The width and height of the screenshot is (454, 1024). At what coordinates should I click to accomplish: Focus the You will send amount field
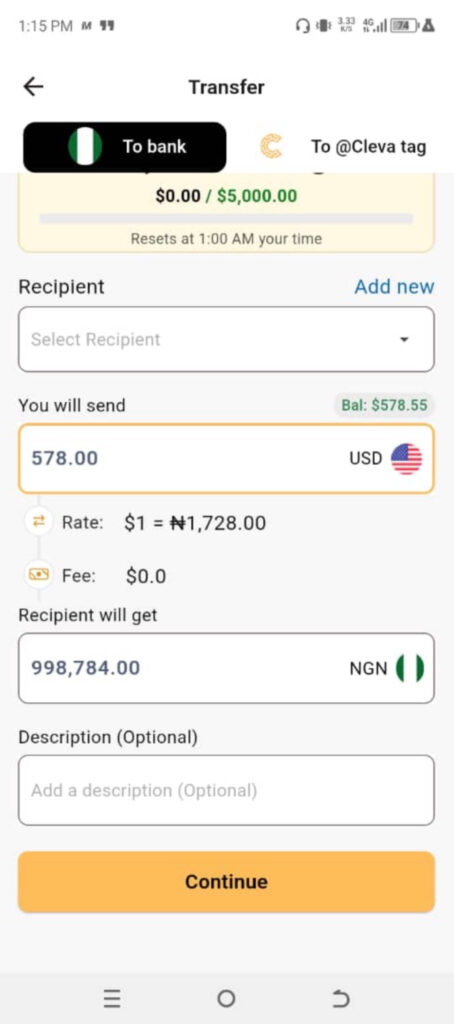point(226,458)
